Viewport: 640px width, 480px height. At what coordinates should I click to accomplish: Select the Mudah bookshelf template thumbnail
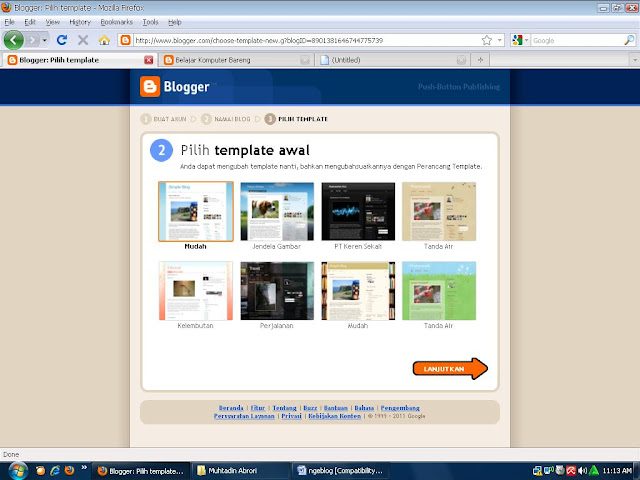(358, 291)
